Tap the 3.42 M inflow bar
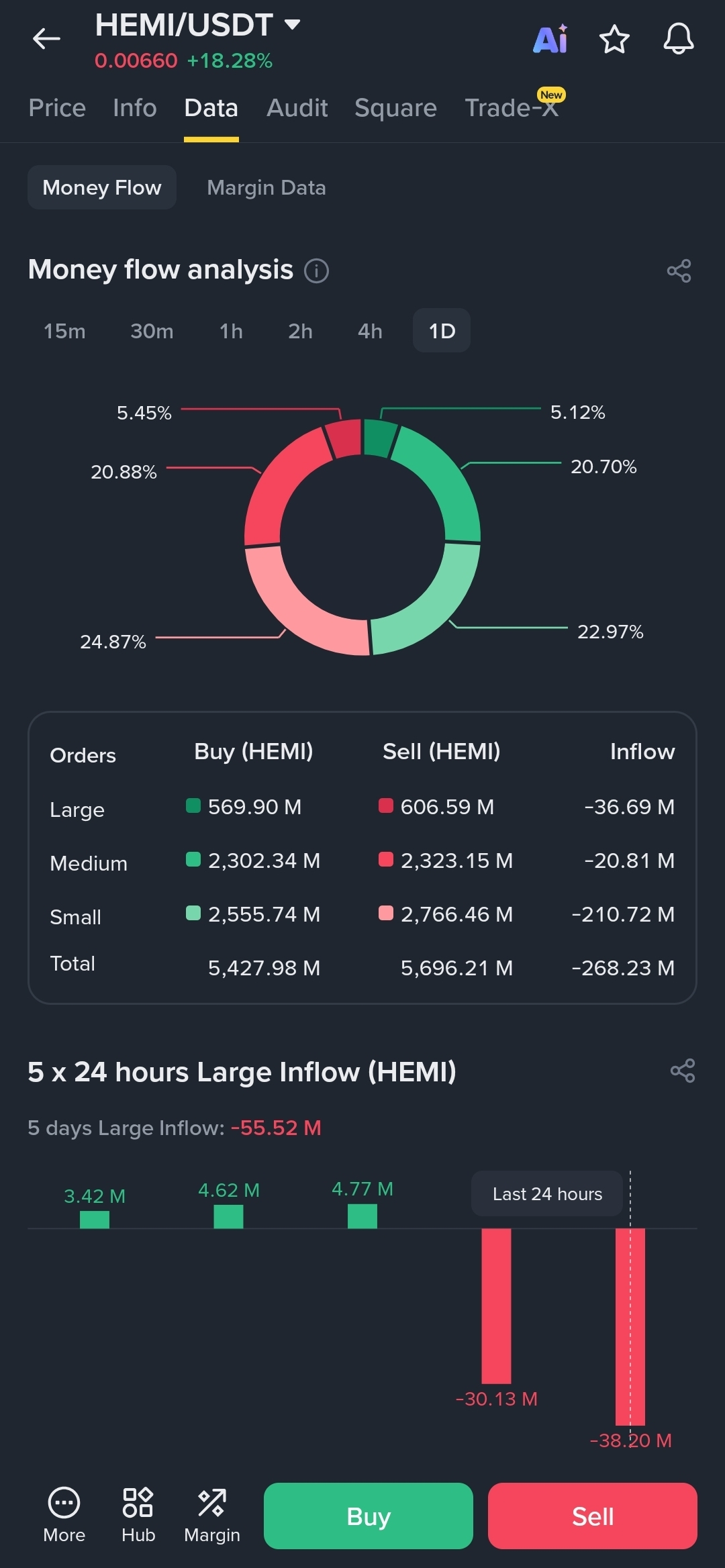The height and width of the screenshot is (1568, 725). 95,1220
